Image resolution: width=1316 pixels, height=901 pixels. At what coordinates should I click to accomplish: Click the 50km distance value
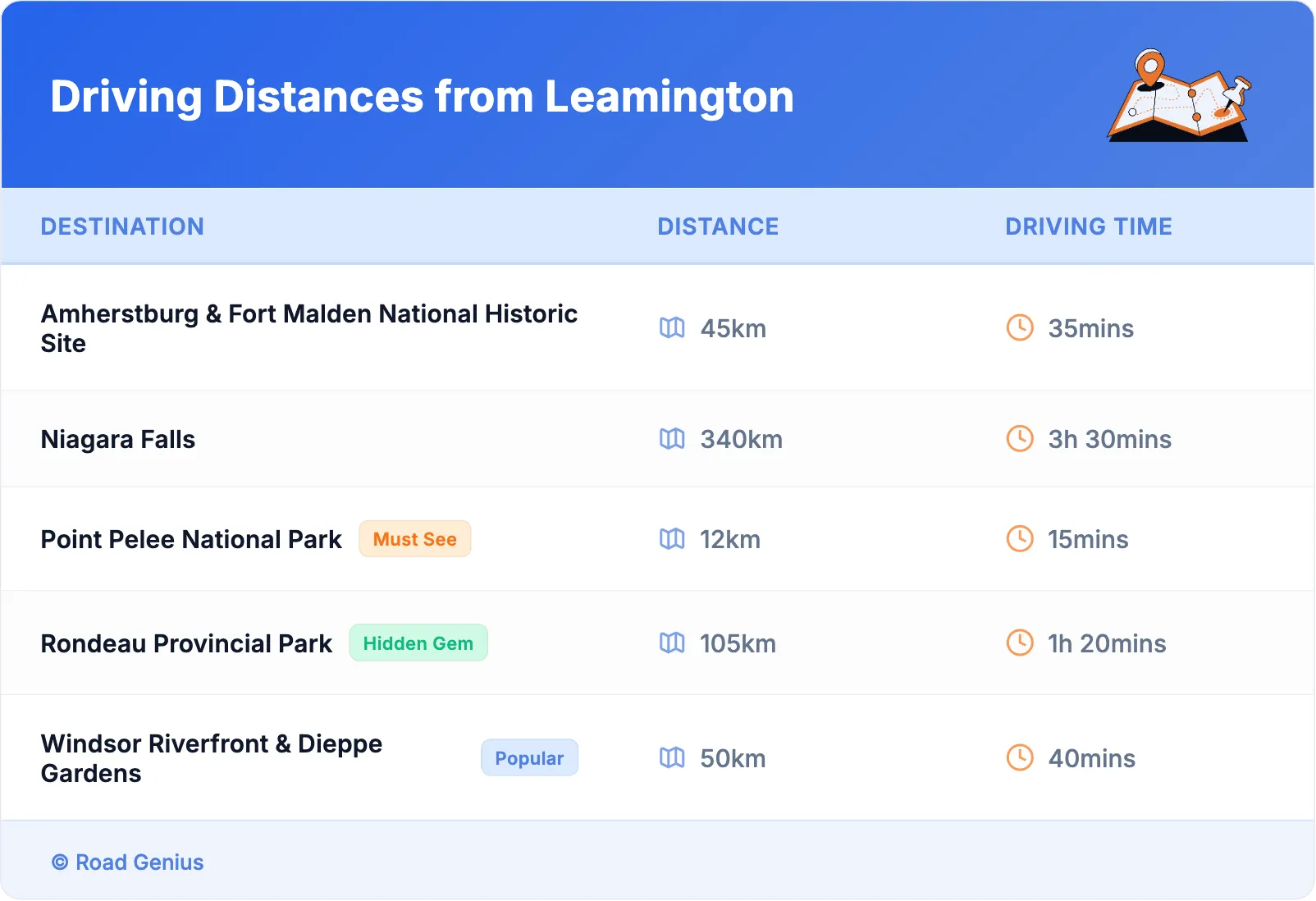pyautogui.click(x=733, y=758)
